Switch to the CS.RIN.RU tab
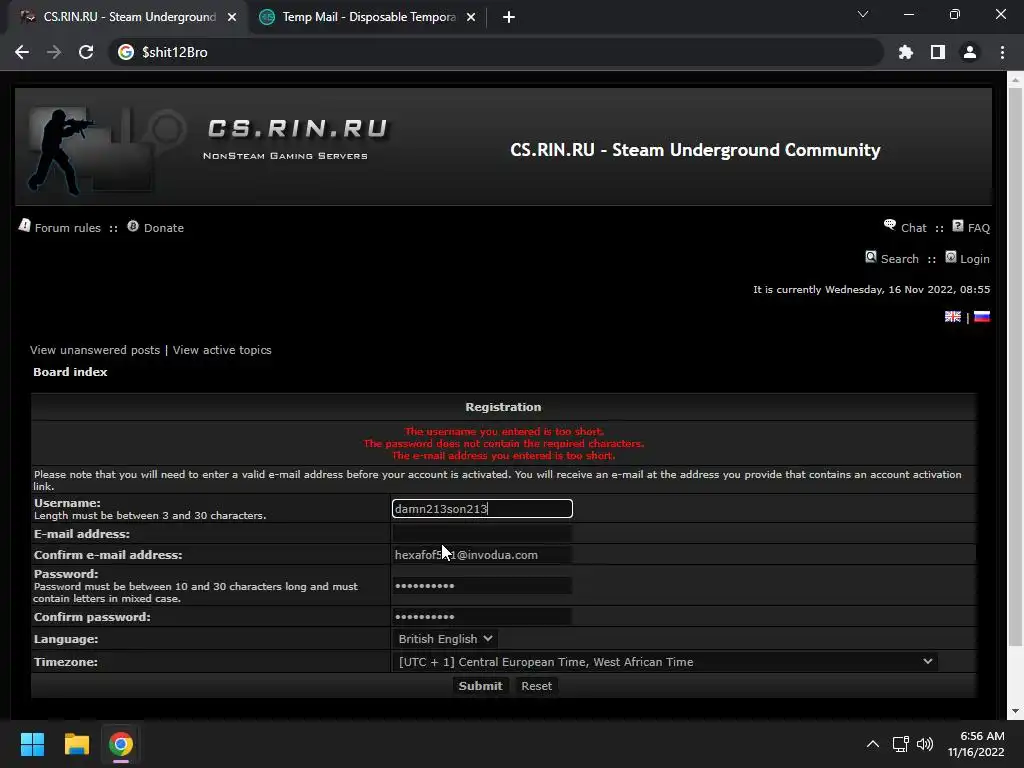 pyautogui.click(x=127, y=17)
